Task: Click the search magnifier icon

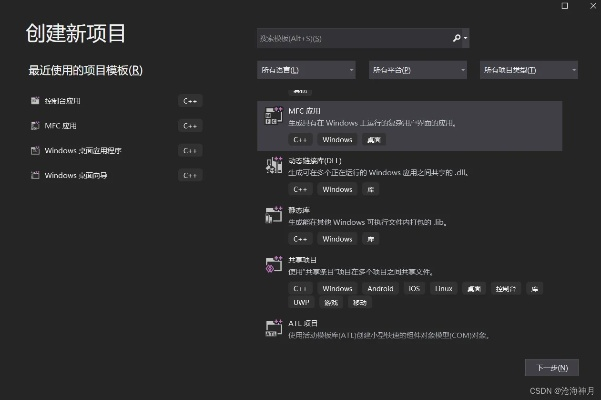Action: pyautogui.click(x=456, y=38)
